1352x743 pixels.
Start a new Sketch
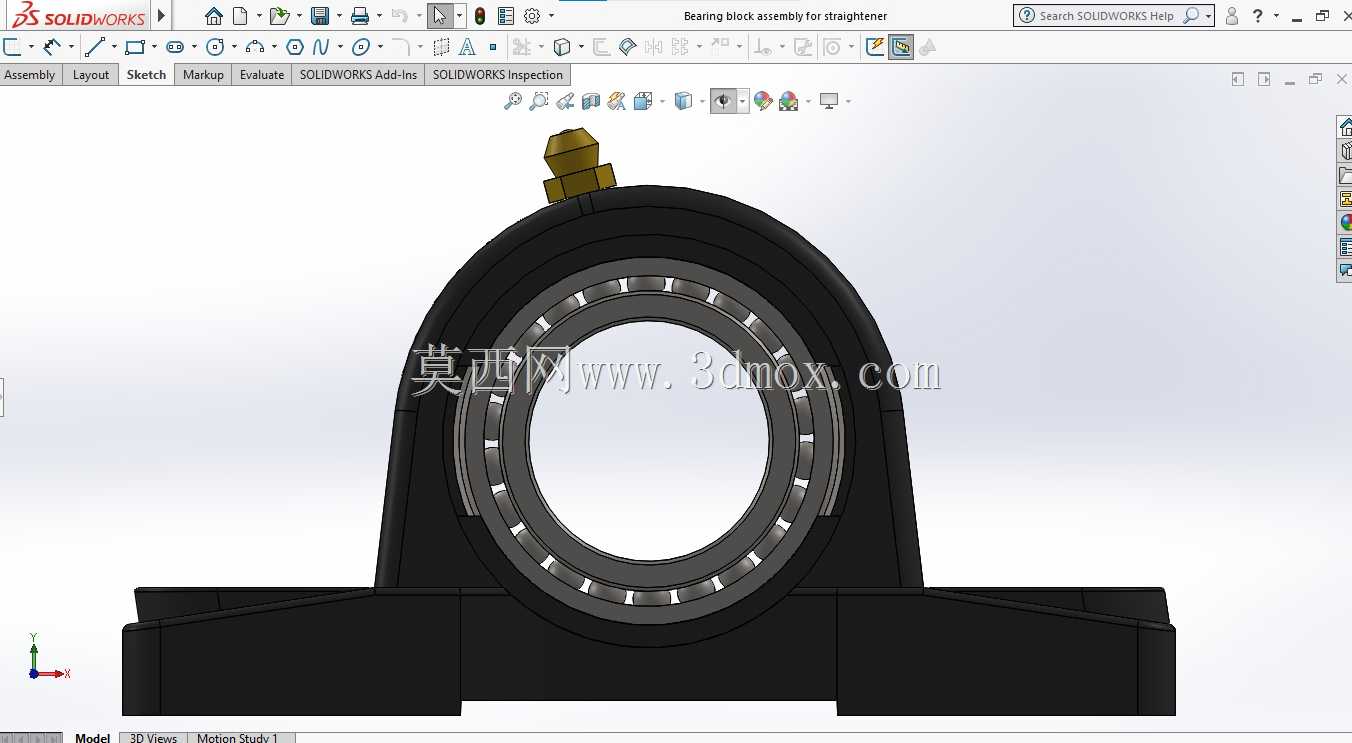coord(12,47)
